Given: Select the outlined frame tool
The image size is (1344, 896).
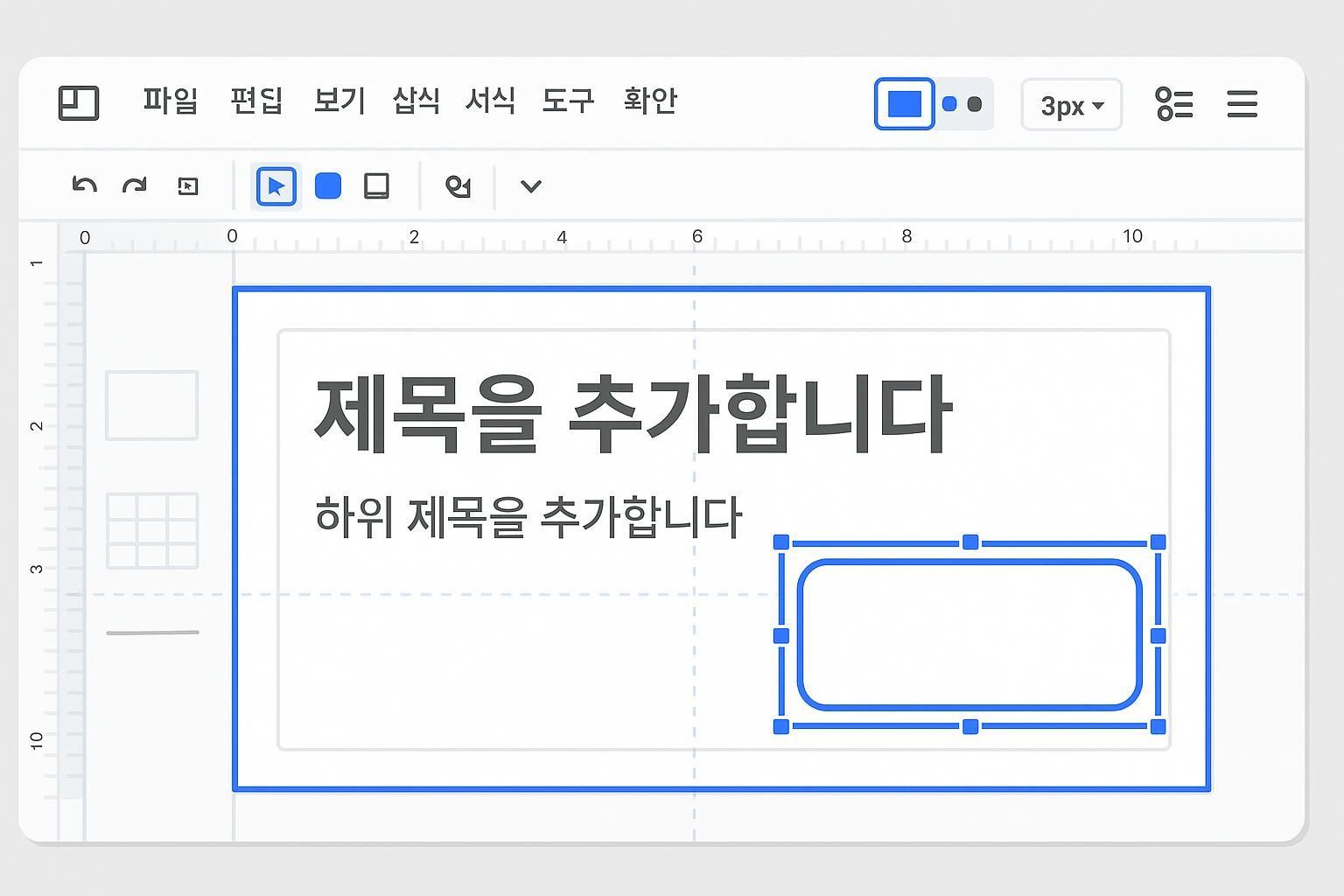Looking at the screenshot, I should pos(376,186).
